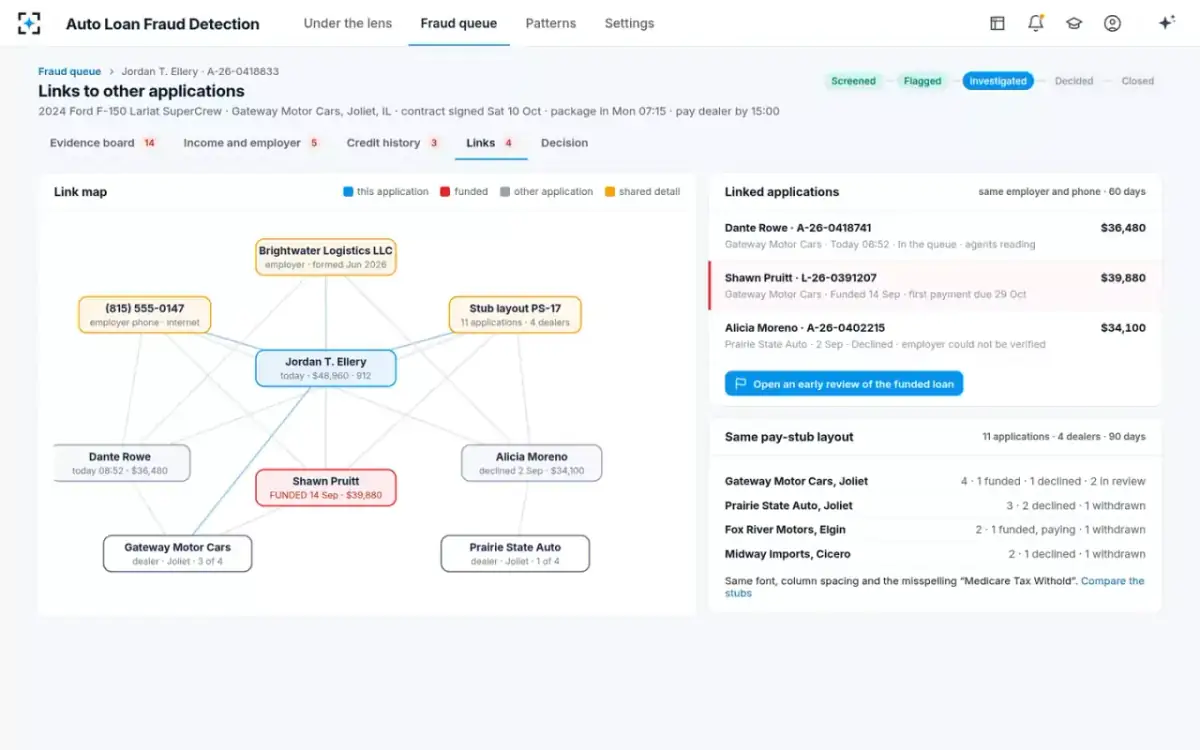Click the $36,480 amount
Screen dimensions: 1200x750
click(x=1123, y=228)
